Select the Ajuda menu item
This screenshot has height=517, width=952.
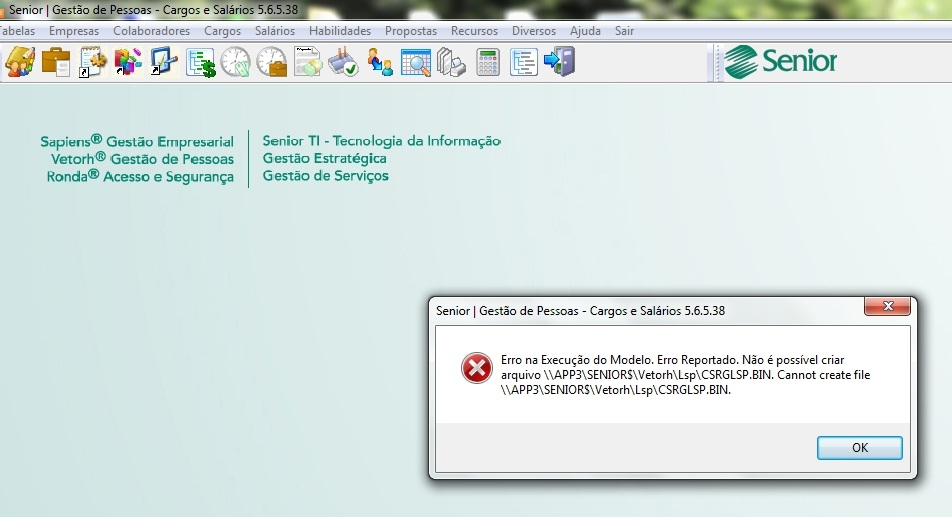(x=585, y=31)
